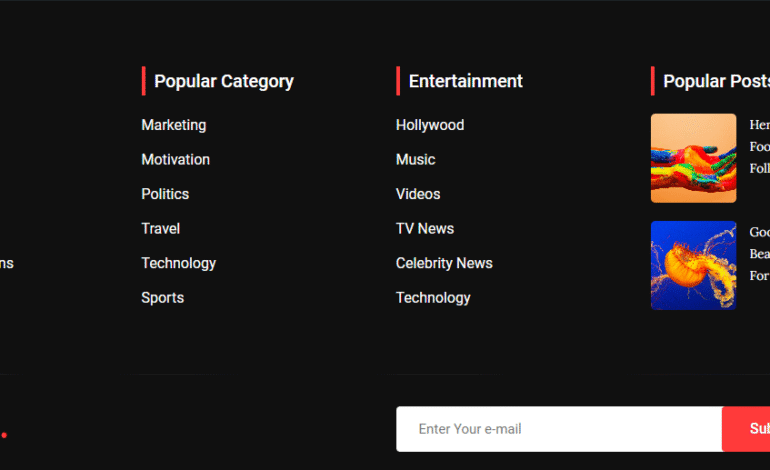Visit the Hollywood entertainment link
Viewport: 770px width, 470px height.
point(430,125)
